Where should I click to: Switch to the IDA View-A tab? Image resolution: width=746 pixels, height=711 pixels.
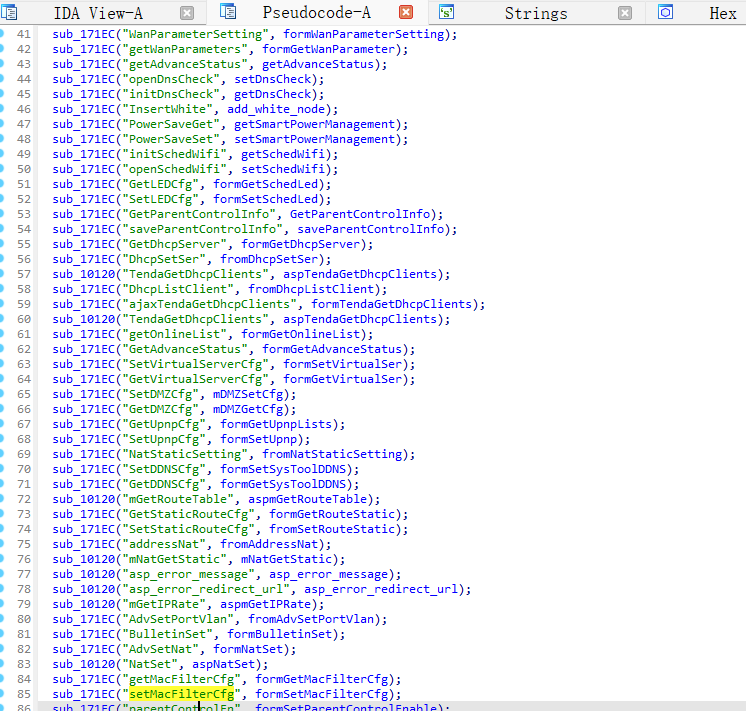click(x=98, y=13)
